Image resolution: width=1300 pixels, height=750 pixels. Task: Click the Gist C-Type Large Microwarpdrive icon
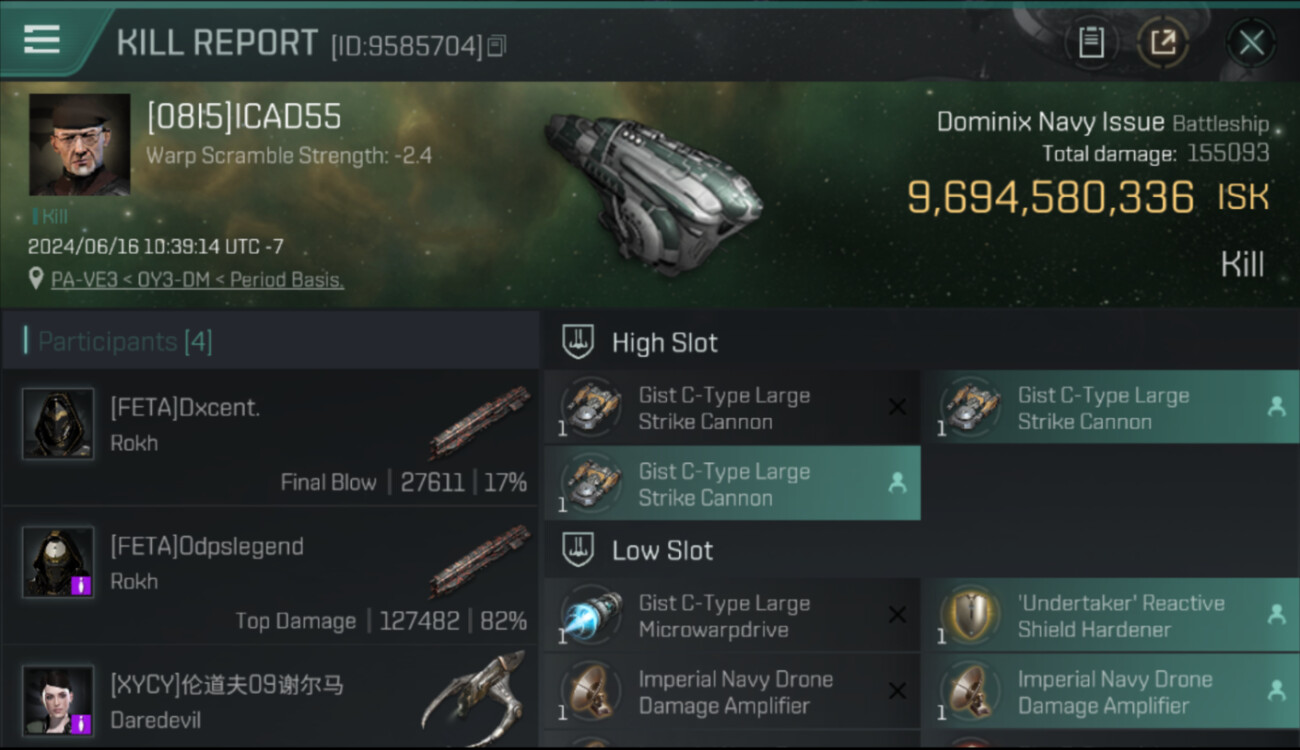[591, 617]
